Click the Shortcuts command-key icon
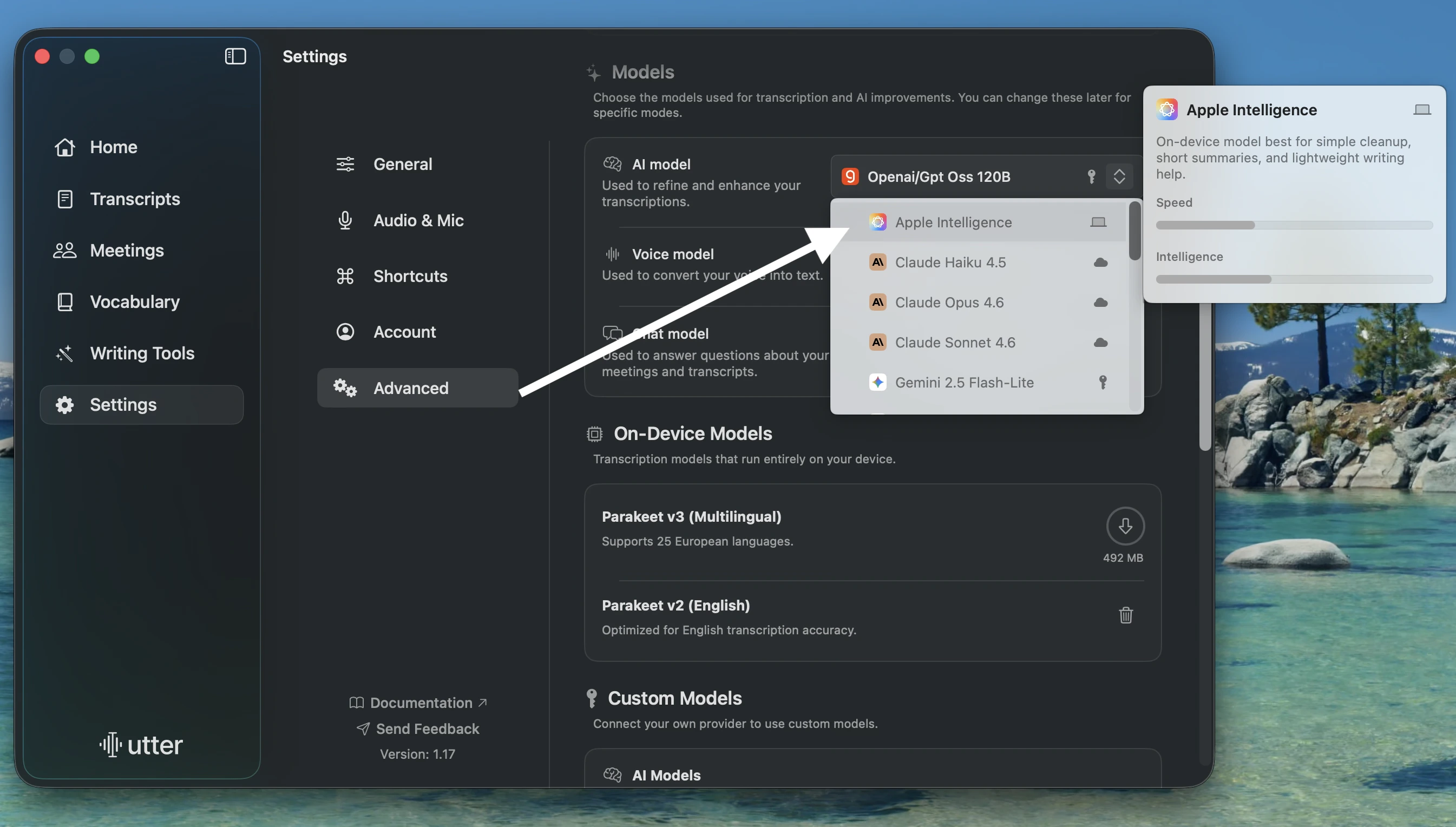This screenshot has height=827, width=1456. (x=345, y=276)
